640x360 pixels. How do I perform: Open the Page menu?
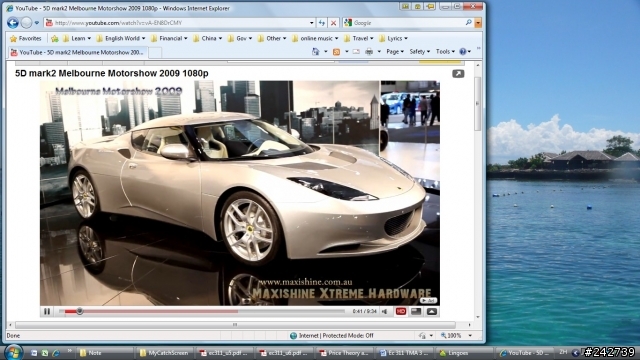tap(395, 51)
